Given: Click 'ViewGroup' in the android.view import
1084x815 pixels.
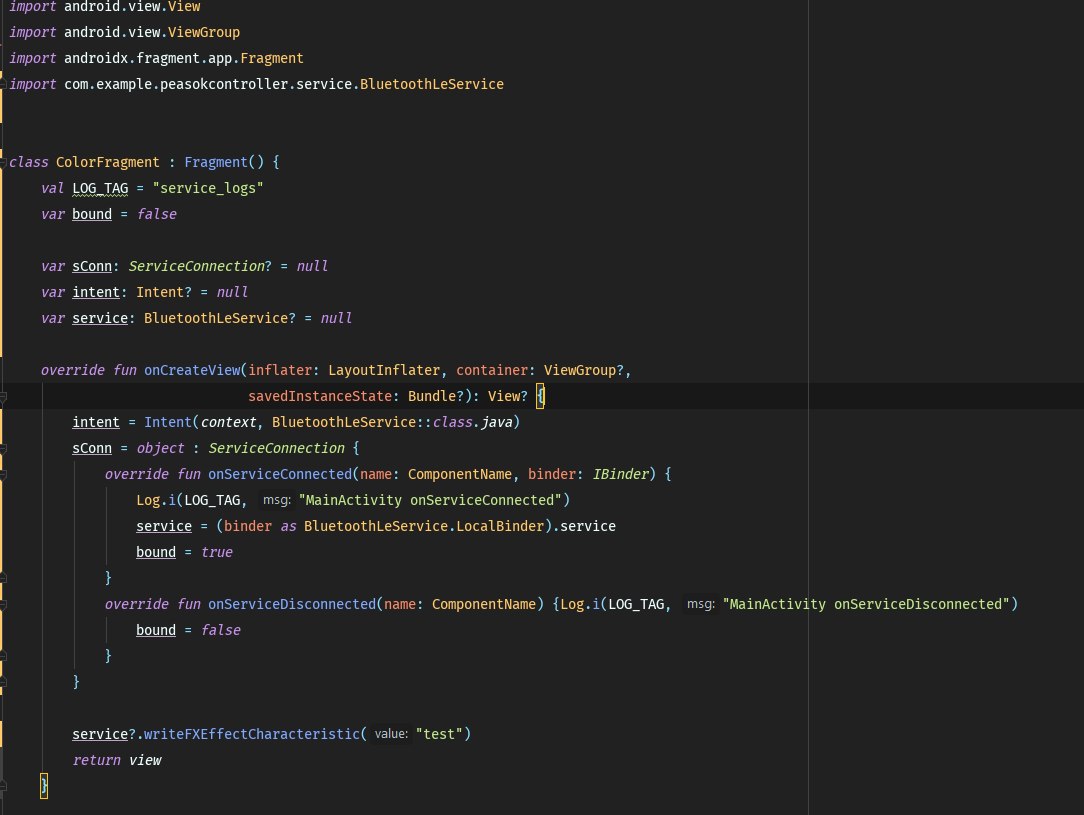Looking at the screenshot, I should (204, 32).
